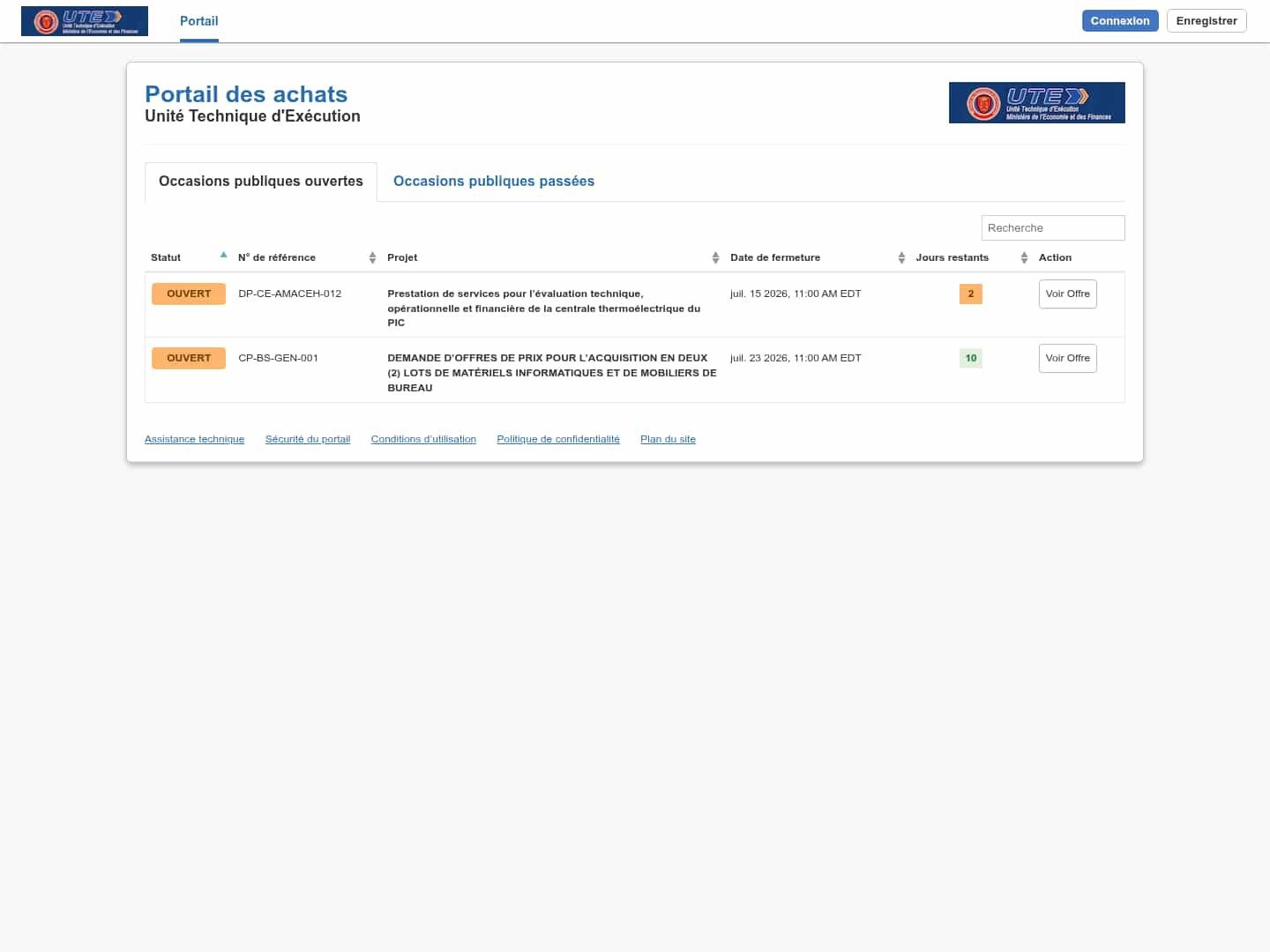Click reference DP-CE-AMACEH-012
Image resolution: width=1270 pixels, height=952 pixels.
pyautogui.click(x=289, y=294)
